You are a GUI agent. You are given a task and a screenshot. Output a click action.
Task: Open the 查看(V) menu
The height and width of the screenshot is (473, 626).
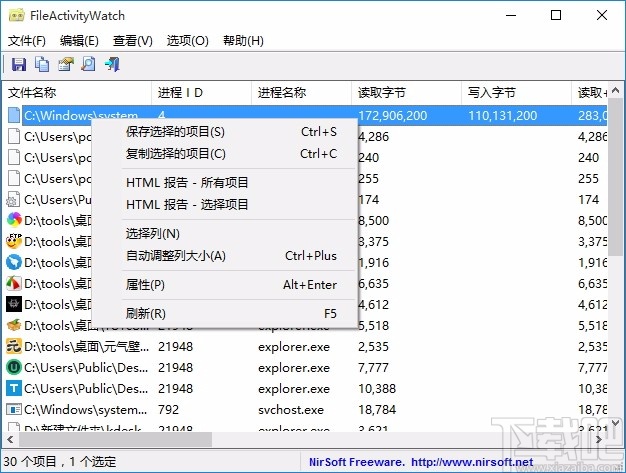coord(133,40)
